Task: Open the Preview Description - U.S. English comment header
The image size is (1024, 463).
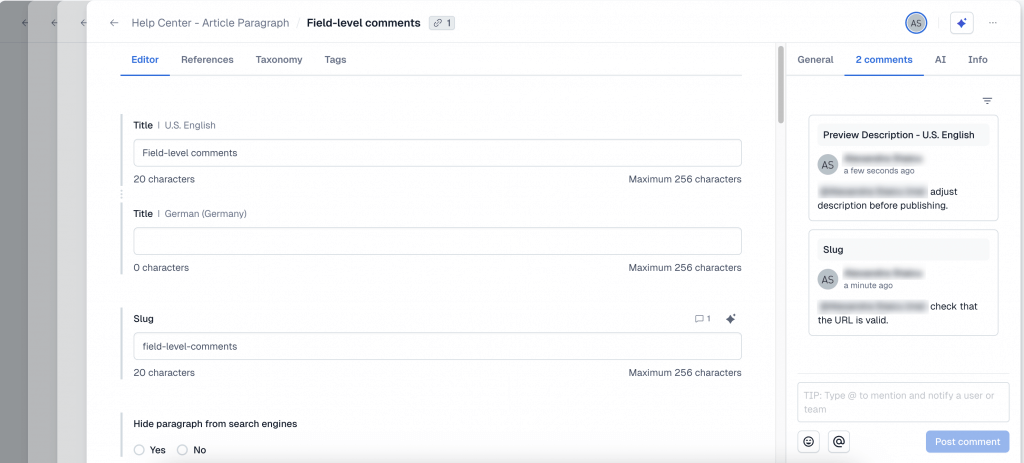Action: pos(903,135)
